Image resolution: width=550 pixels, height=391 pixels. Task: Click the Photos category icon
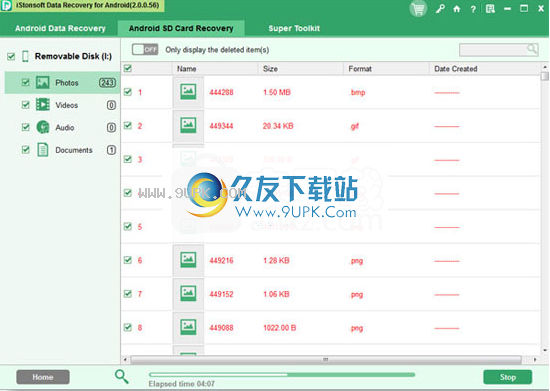coord(42,82)
